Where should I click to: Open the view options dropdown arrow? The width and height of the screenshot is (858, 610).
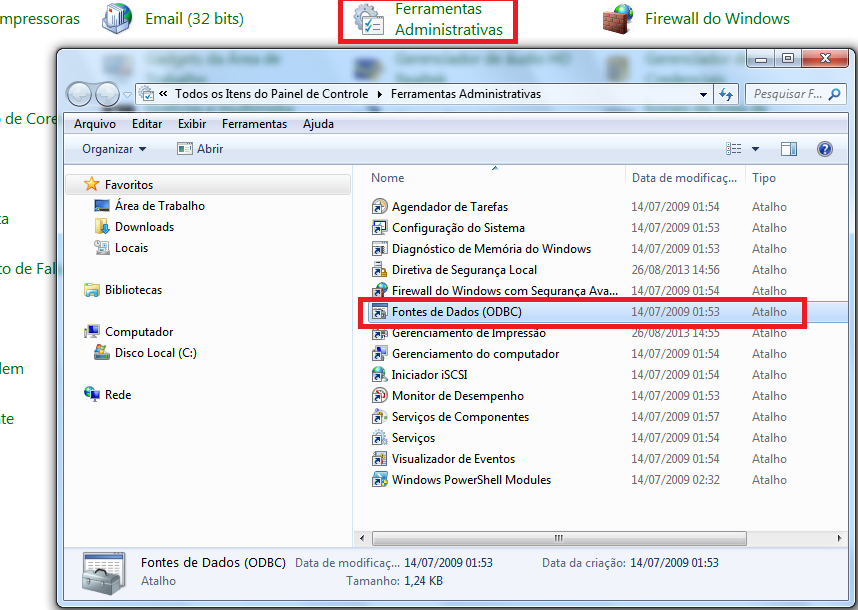(x=755, y=149)
